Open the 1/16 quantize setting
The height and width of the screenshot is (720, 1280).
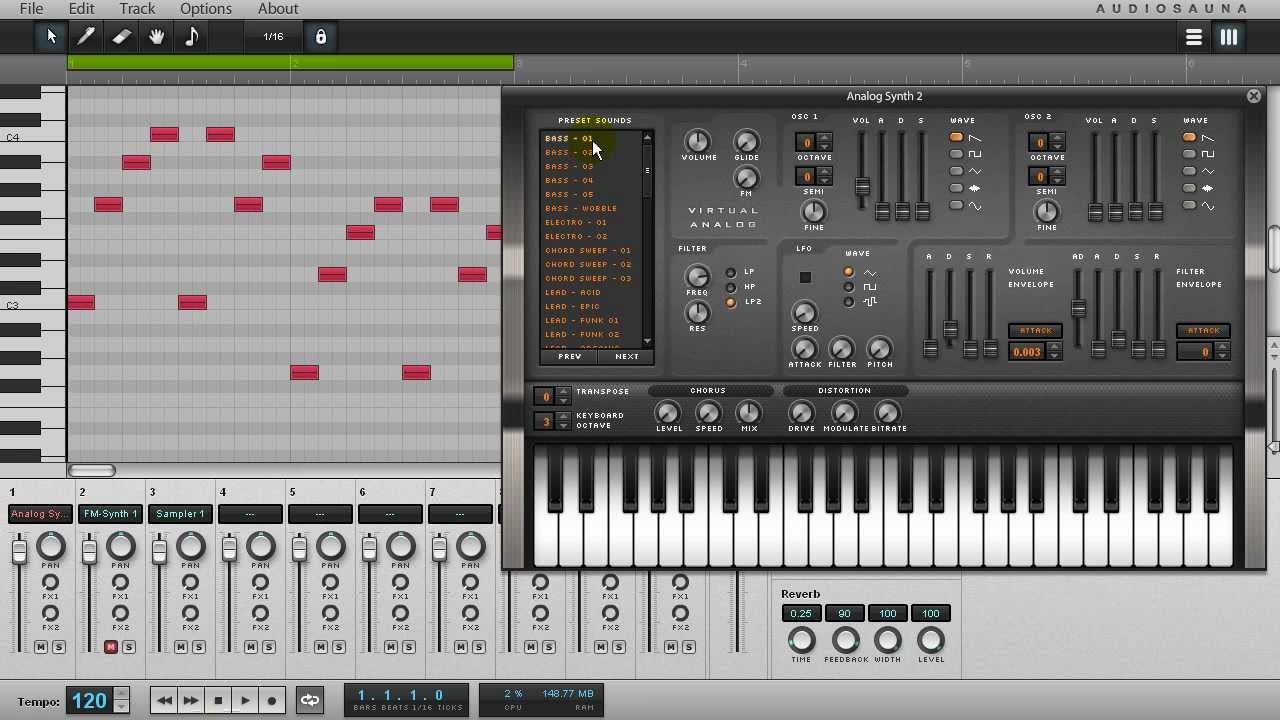pyautogui.click(x=273, y=37)
